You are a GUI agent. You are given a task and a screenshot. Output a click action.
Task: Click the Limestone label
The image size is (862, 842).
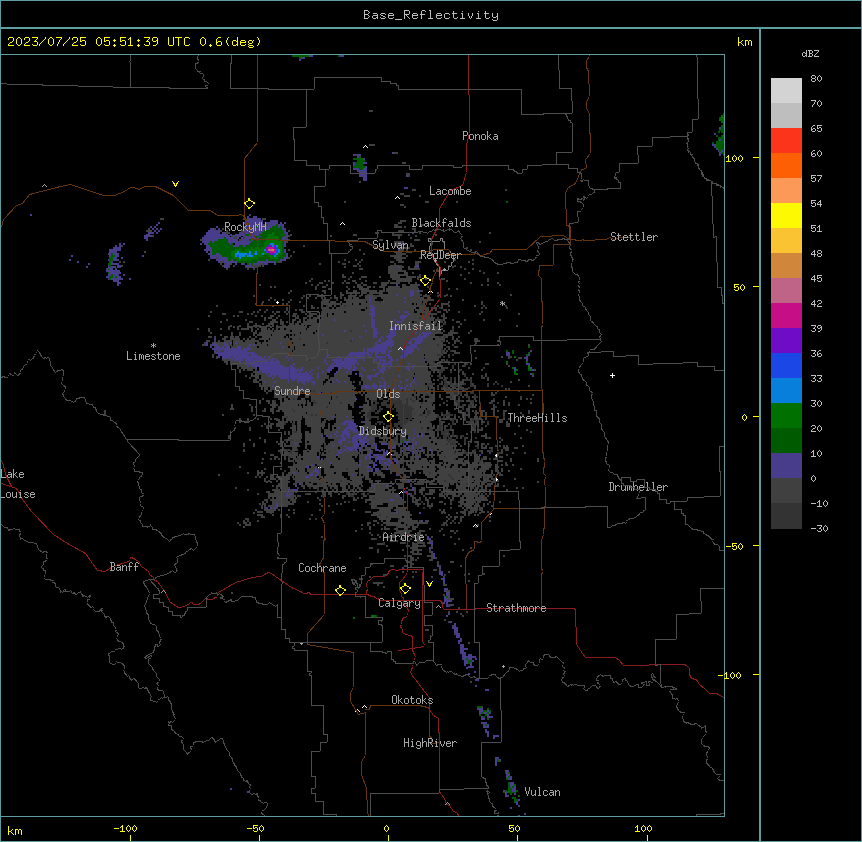pyautogui.click(x=153, y=356)
